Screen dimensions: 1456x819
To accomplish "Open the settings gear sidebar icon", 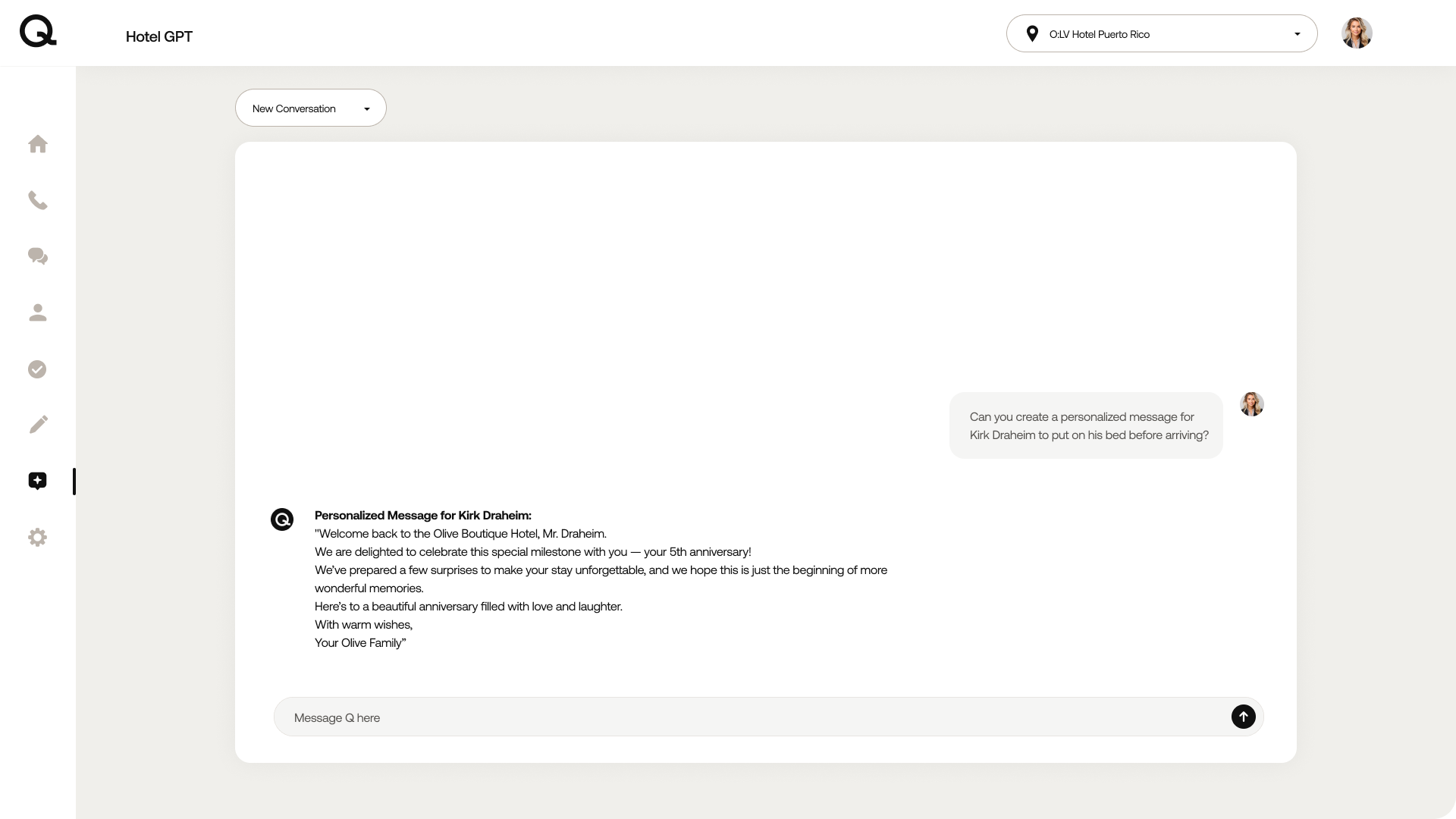I will pos(37,538).
